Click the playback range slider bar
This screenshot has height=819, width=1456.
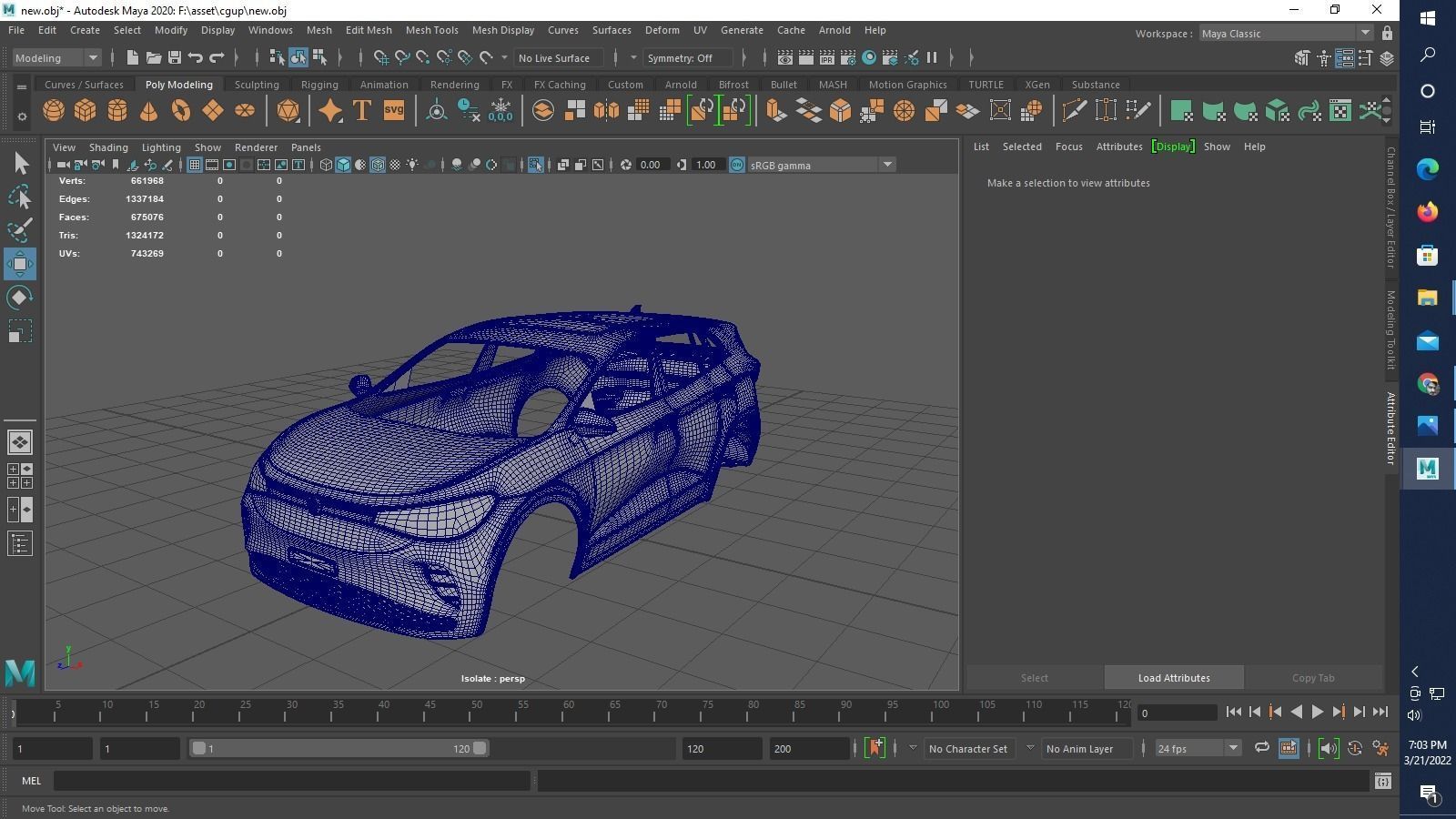[339, 748]
